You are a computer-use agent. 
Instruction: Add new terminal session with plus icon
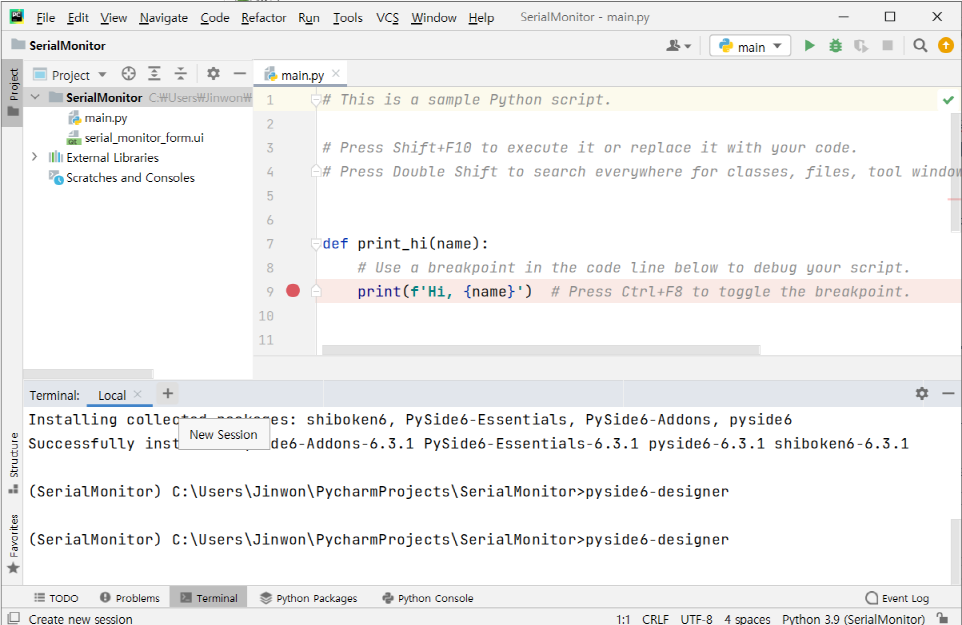click(x=167, y=394)
